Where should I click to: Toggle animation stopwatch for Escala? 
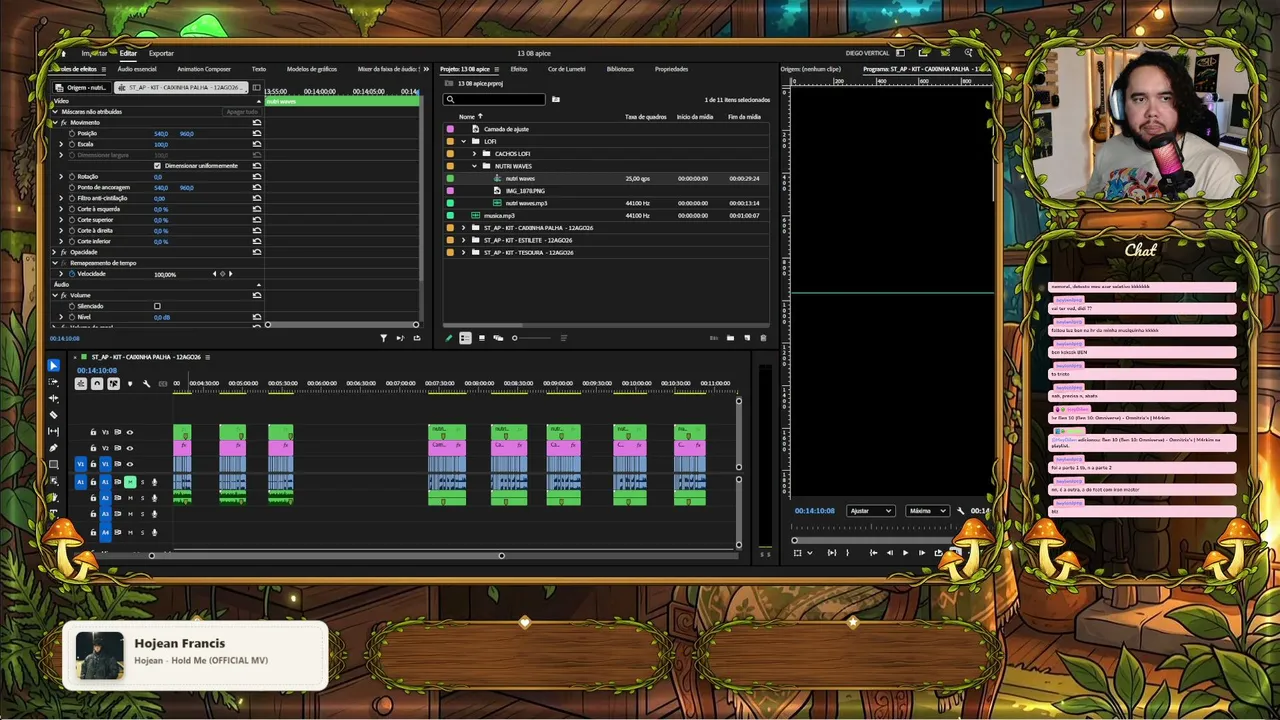[71, 144]
